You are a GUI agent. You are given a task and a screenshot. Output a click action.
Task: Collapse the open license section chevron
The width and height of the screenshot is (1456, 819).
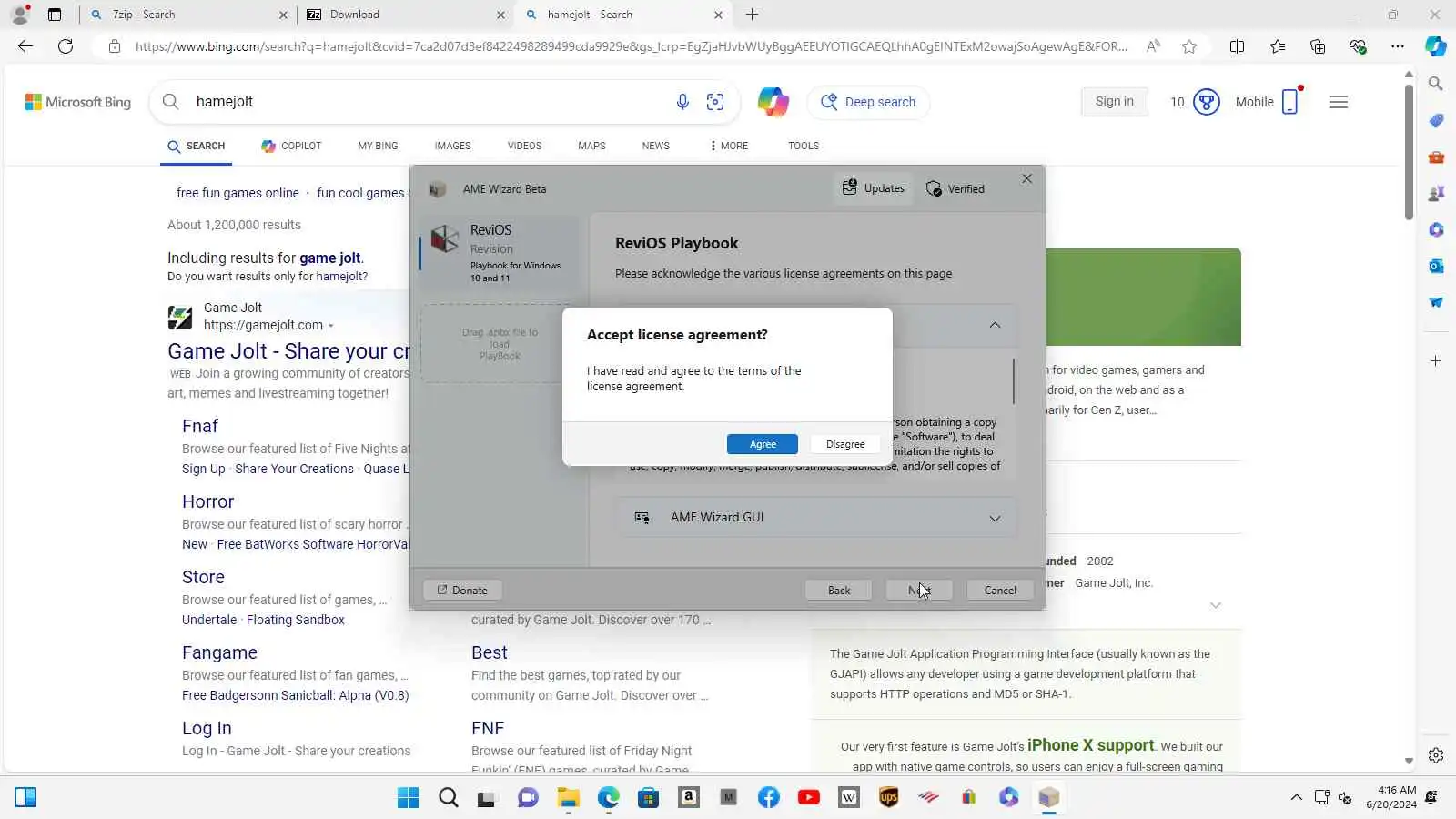tap(995, 325)
